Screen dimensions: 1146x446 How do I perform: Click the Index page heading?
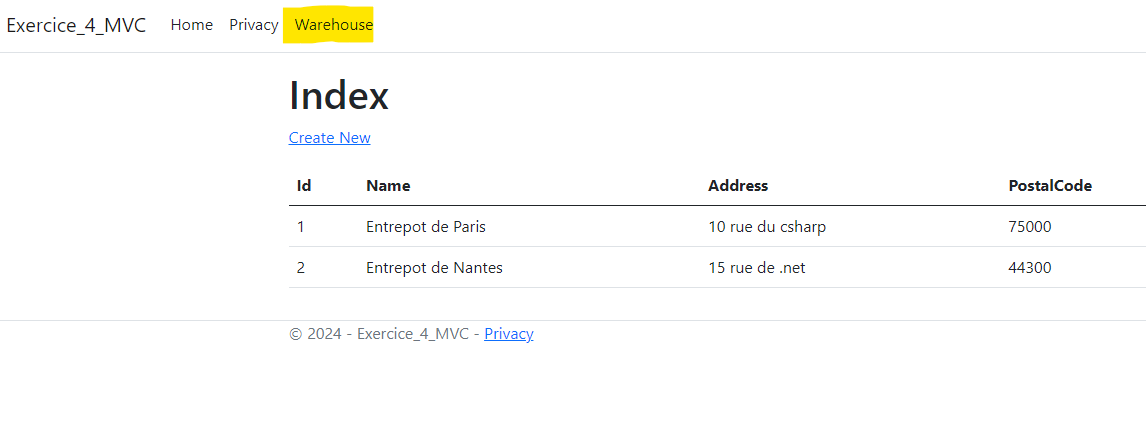(339, 96)
